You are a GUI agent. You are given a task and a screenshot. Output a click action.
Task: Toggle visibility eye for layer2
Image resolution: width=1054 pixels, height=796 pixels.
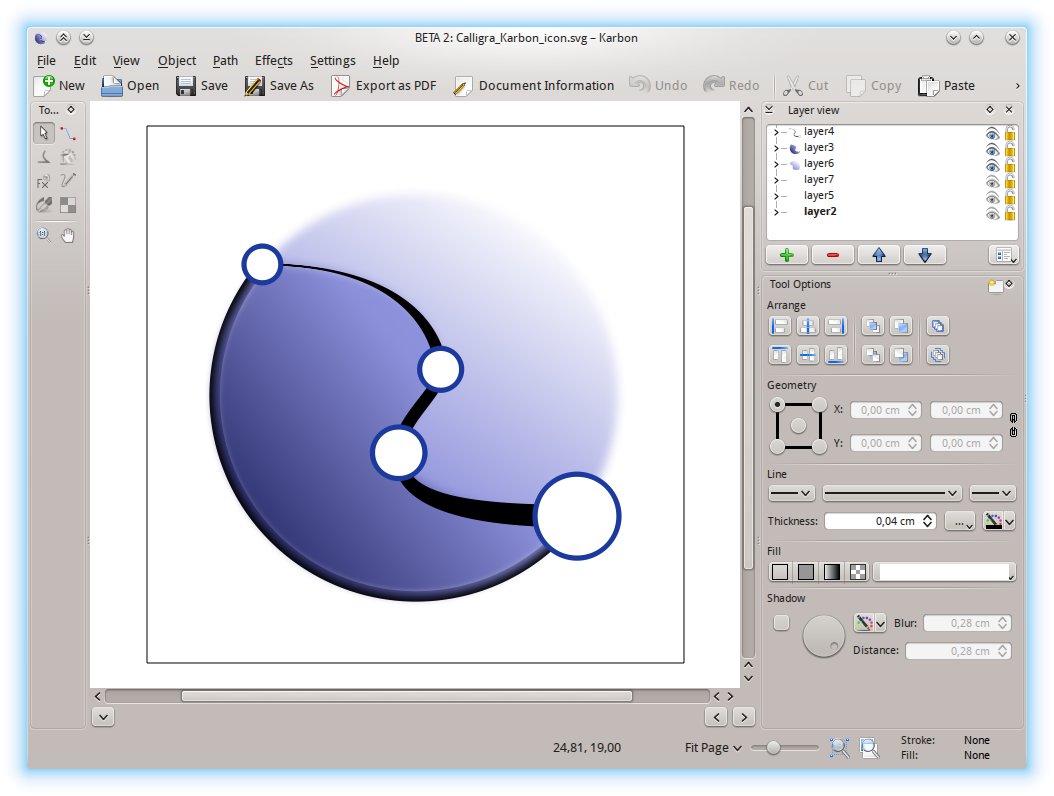(x=992, y=214)
